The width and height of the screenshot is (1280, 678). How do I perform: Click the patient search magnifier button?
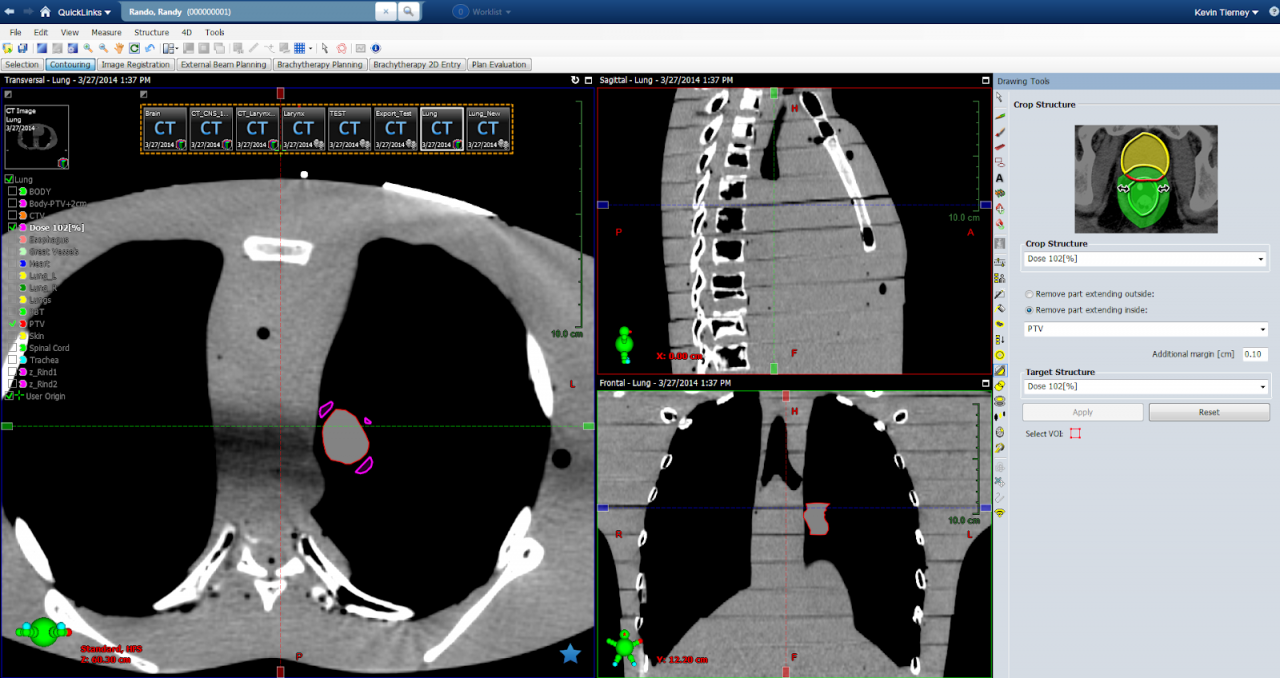click(x=408, y=12)
